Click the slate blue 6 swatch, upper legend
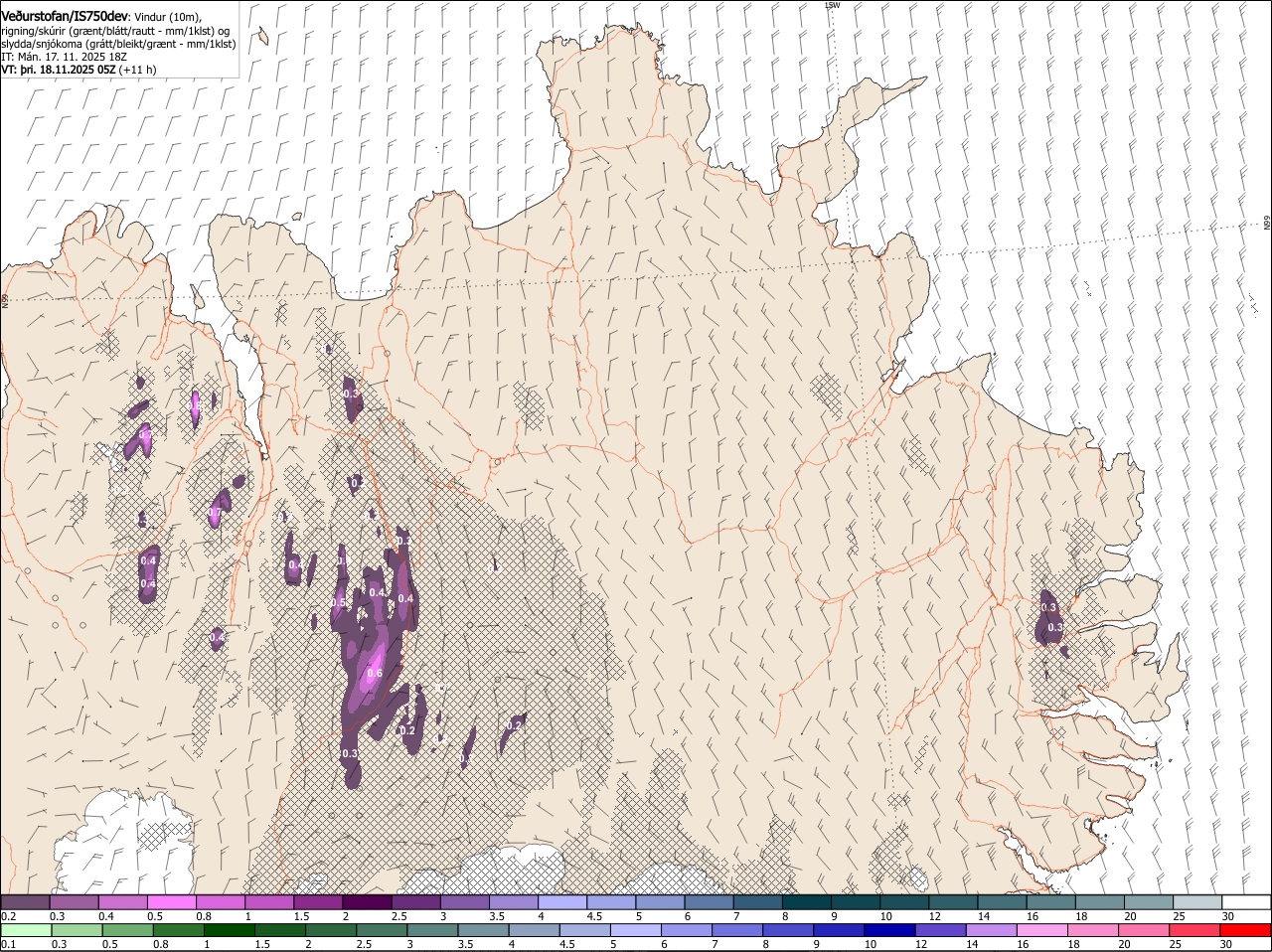The image size is (1272, 952). [x=709, y=901]
